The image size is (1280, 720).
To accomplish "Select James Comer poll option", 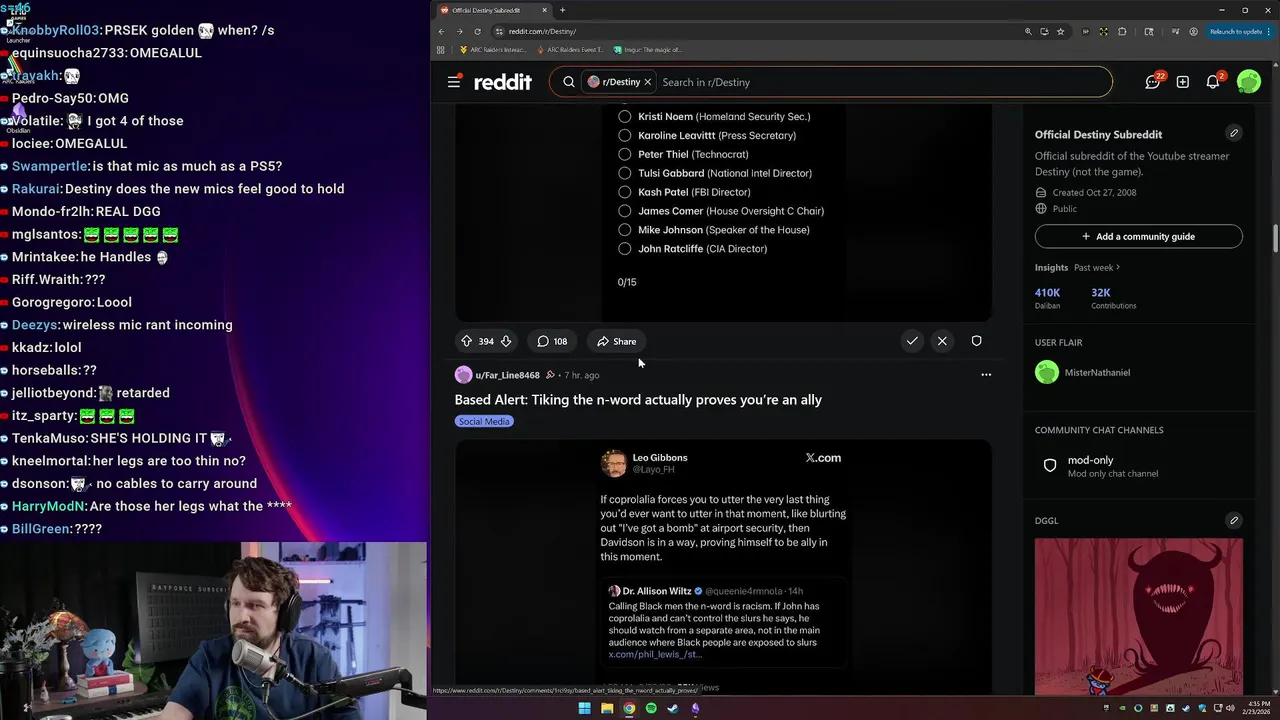I will 624,211.
